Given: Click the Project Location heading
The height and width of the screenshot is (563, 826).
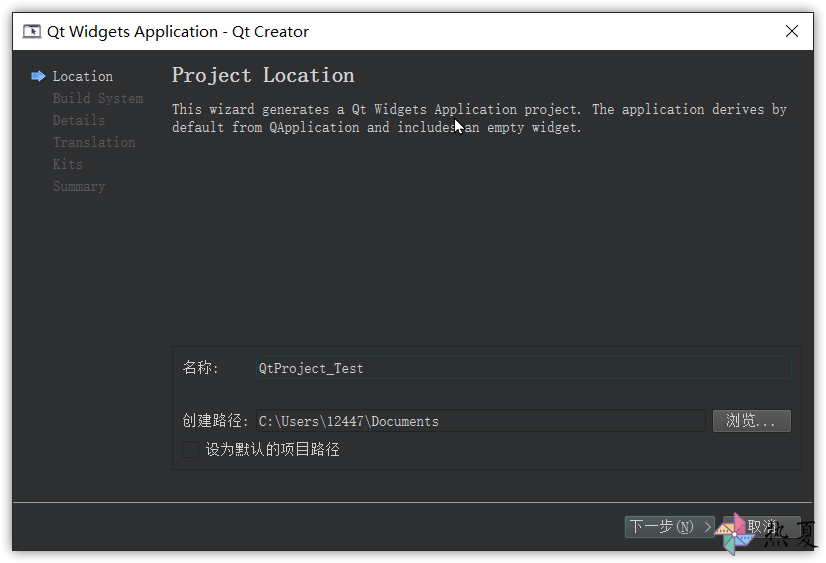Looking at the screenshot, I should pyautogui.click(x=263, y=75).
